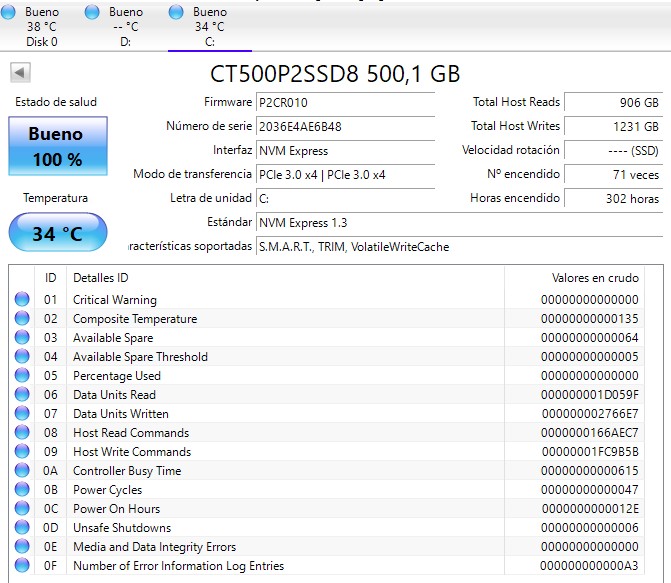Click the status icon of Available Spare row 03
The image size is (671, 583).
(22, 337)
